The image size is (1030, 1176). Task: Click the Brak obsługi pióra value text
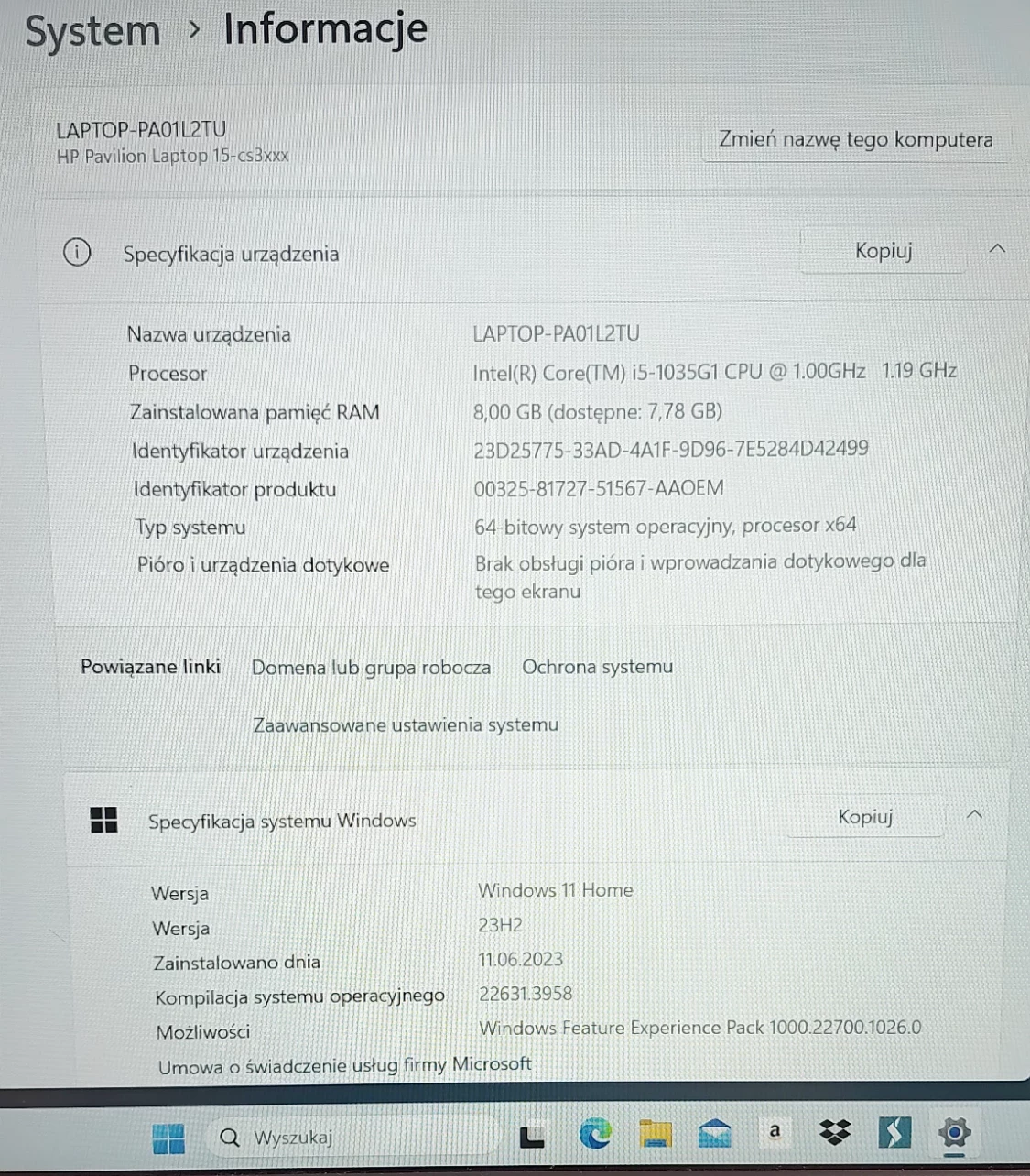tap(700, 576)
